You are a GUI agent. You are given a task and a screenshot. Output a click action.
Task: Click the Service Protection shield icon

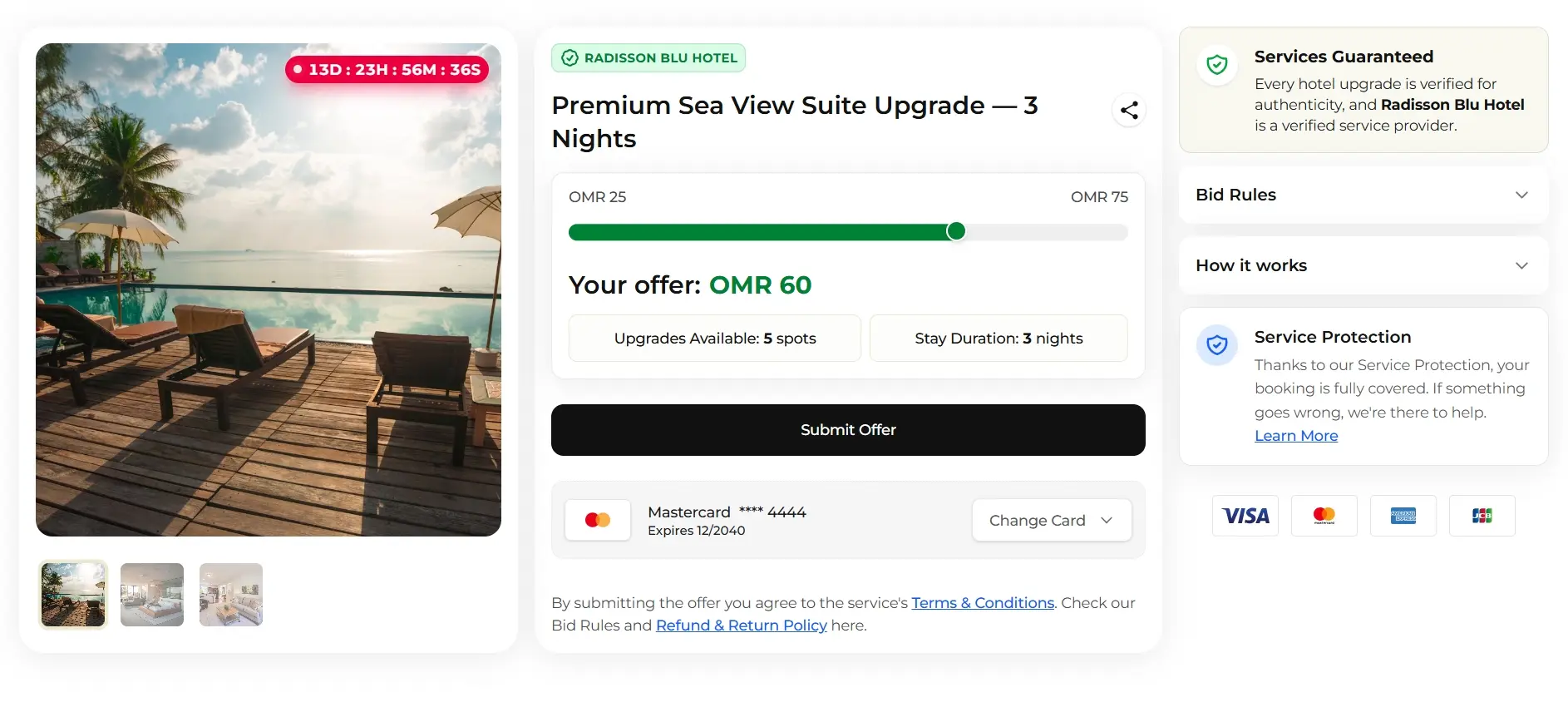point(1217,344)
